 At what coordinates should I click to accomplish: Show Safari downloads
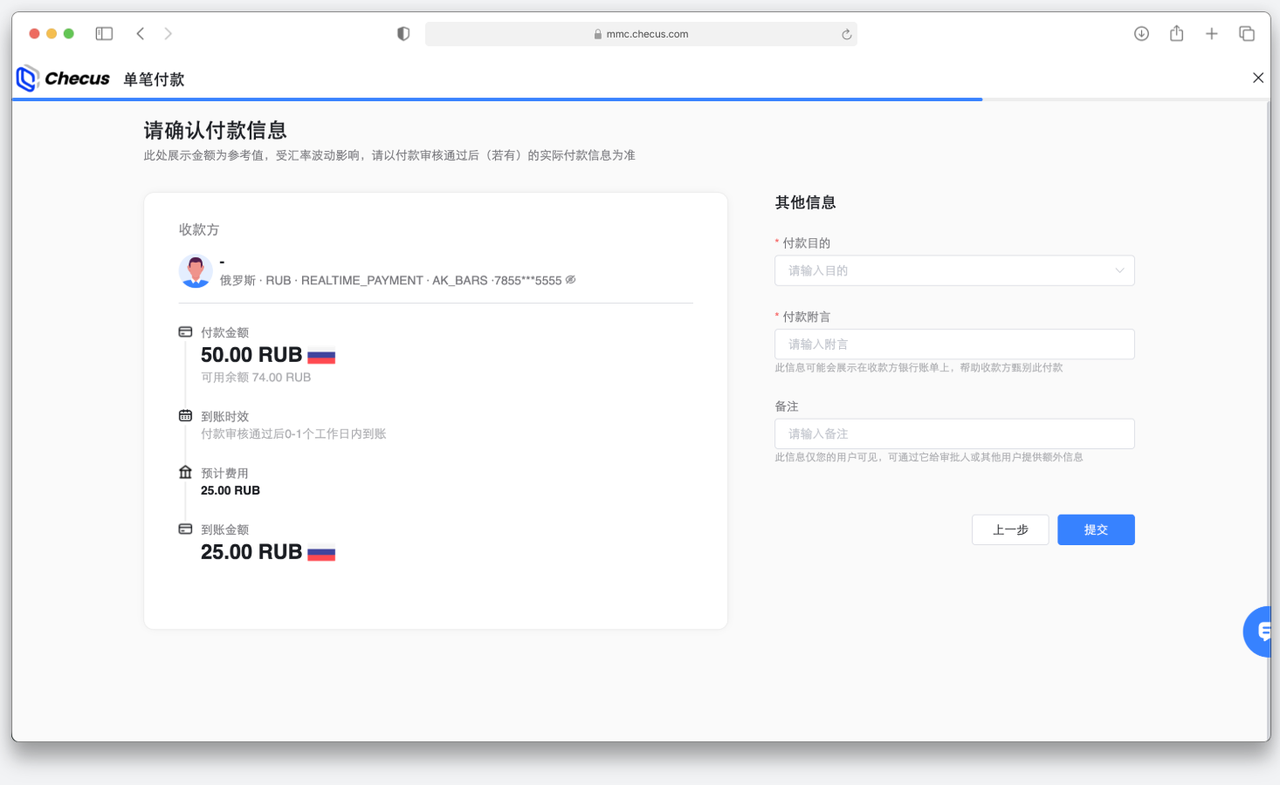(x=1141, y=34)
